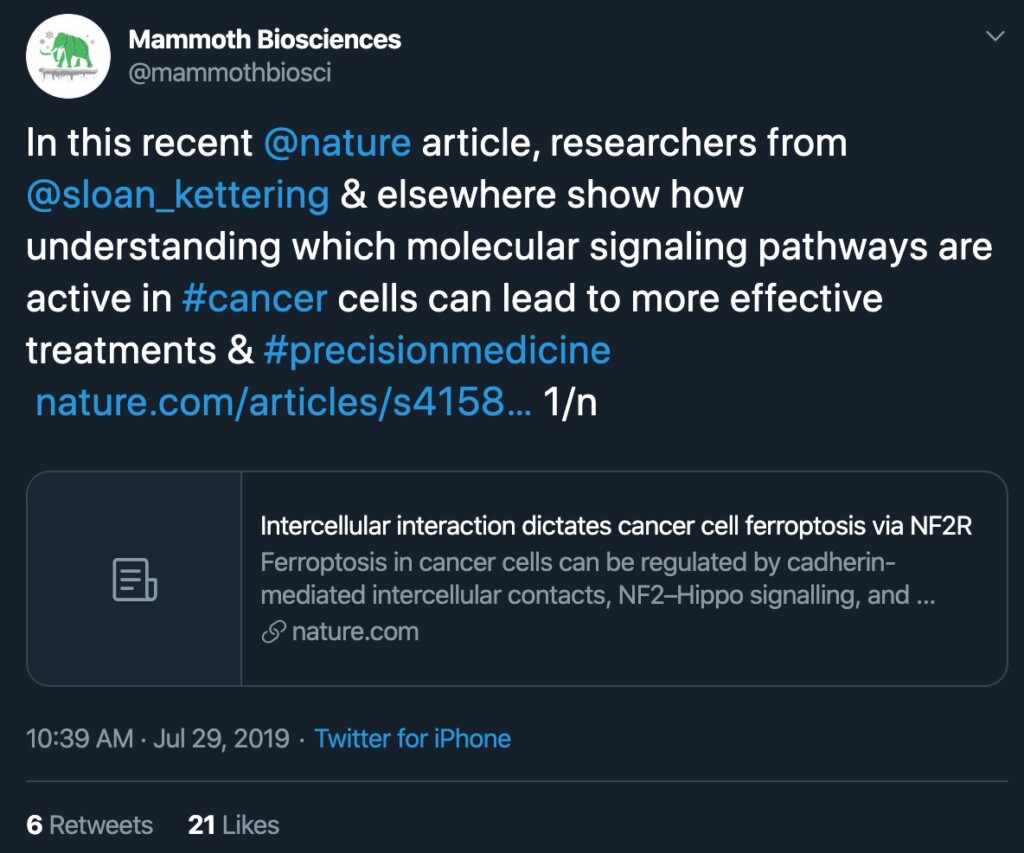Click the chain link icon beside nature.com
1024x853 pixels.
[274, 632]
